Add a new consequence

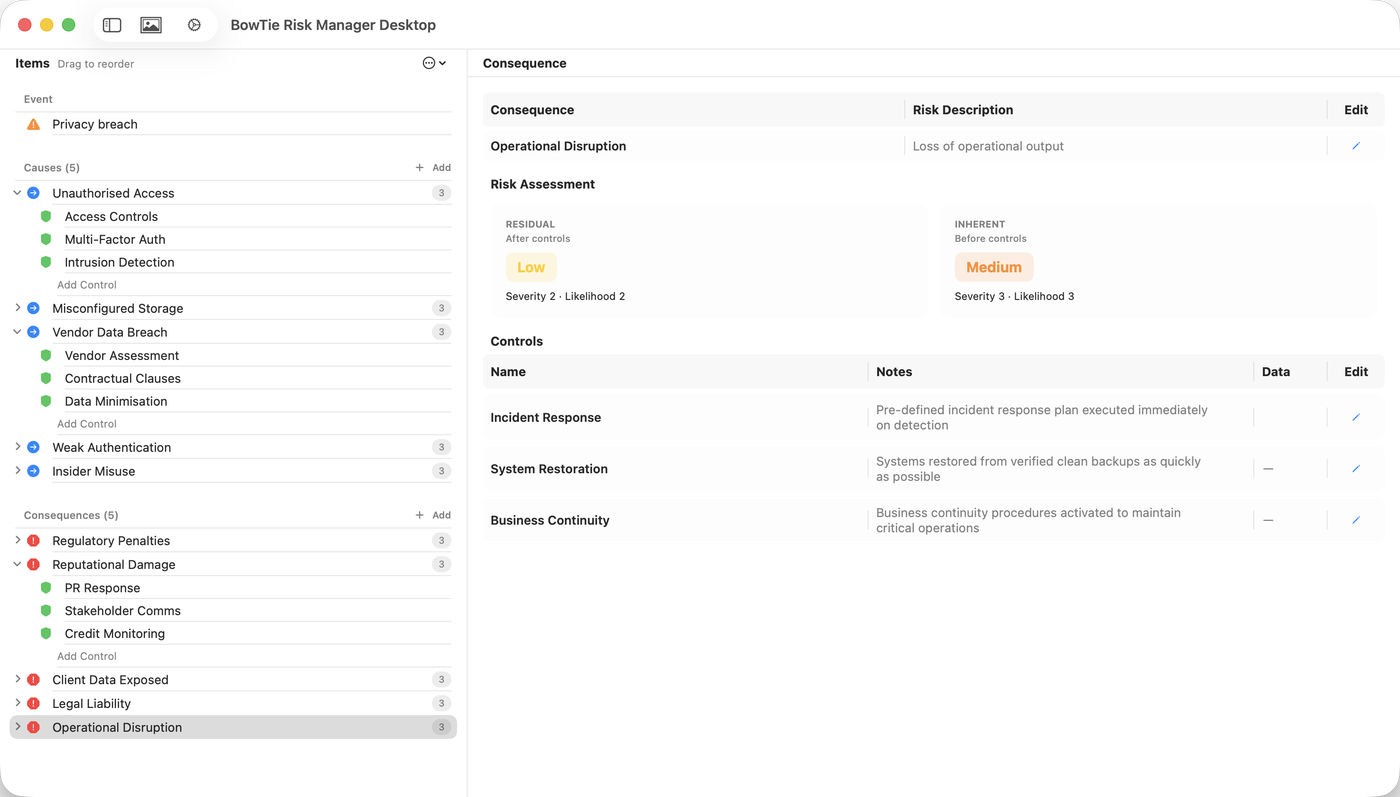(x=433, y=515)
